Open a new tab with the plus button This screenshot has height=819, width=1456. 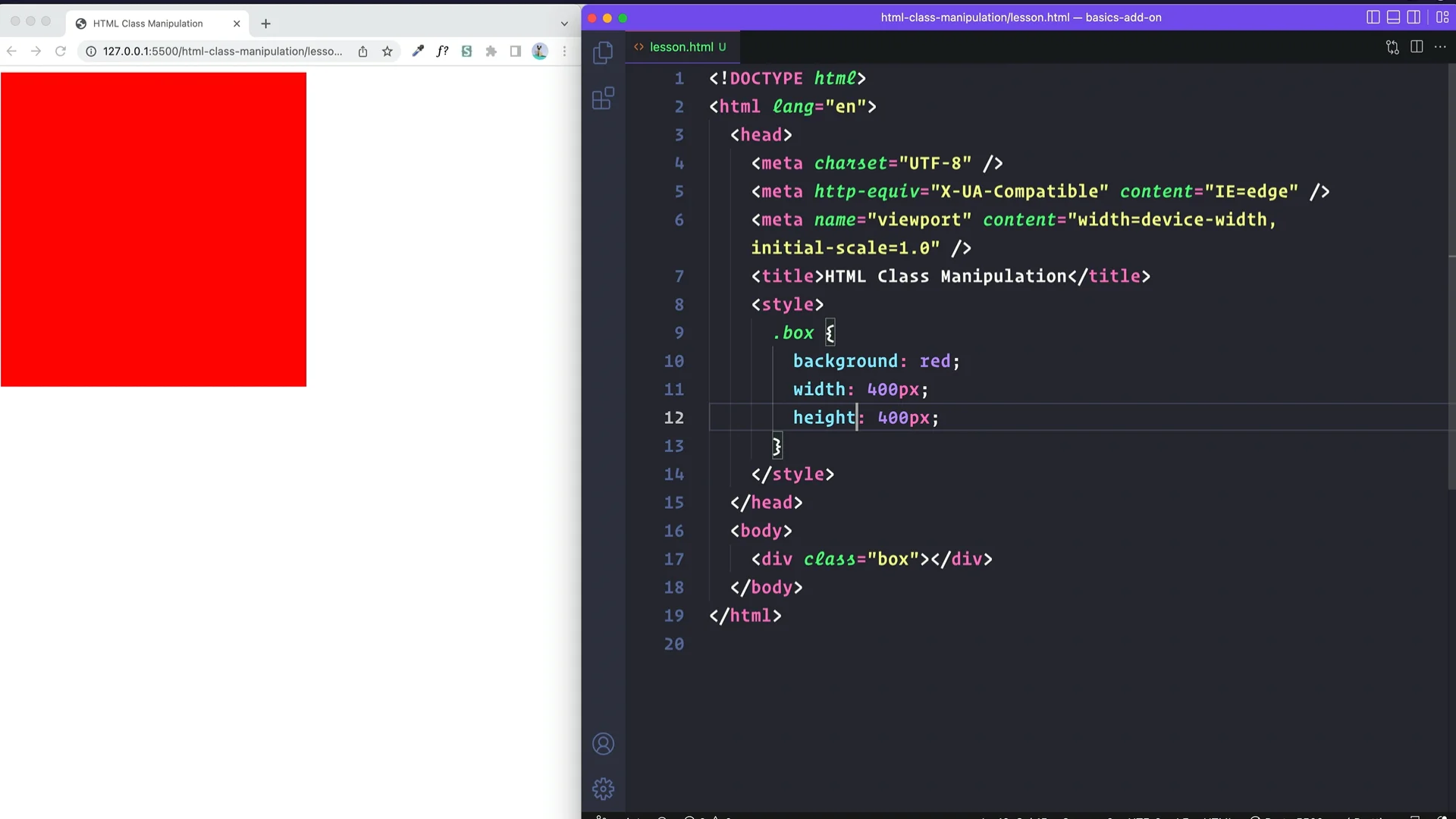pyautogui.click(x=266, y=24)
